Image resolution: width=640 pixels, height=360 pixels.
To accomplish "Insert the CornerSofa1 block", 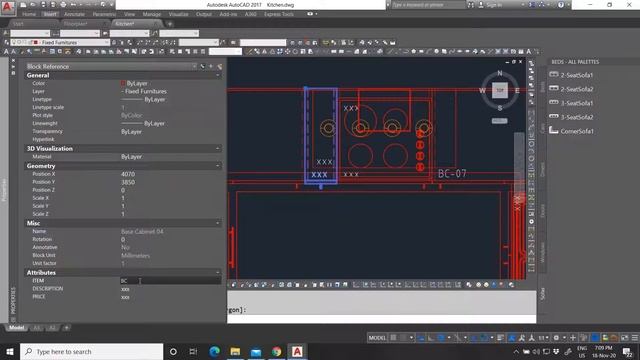I will coord(571,131).
